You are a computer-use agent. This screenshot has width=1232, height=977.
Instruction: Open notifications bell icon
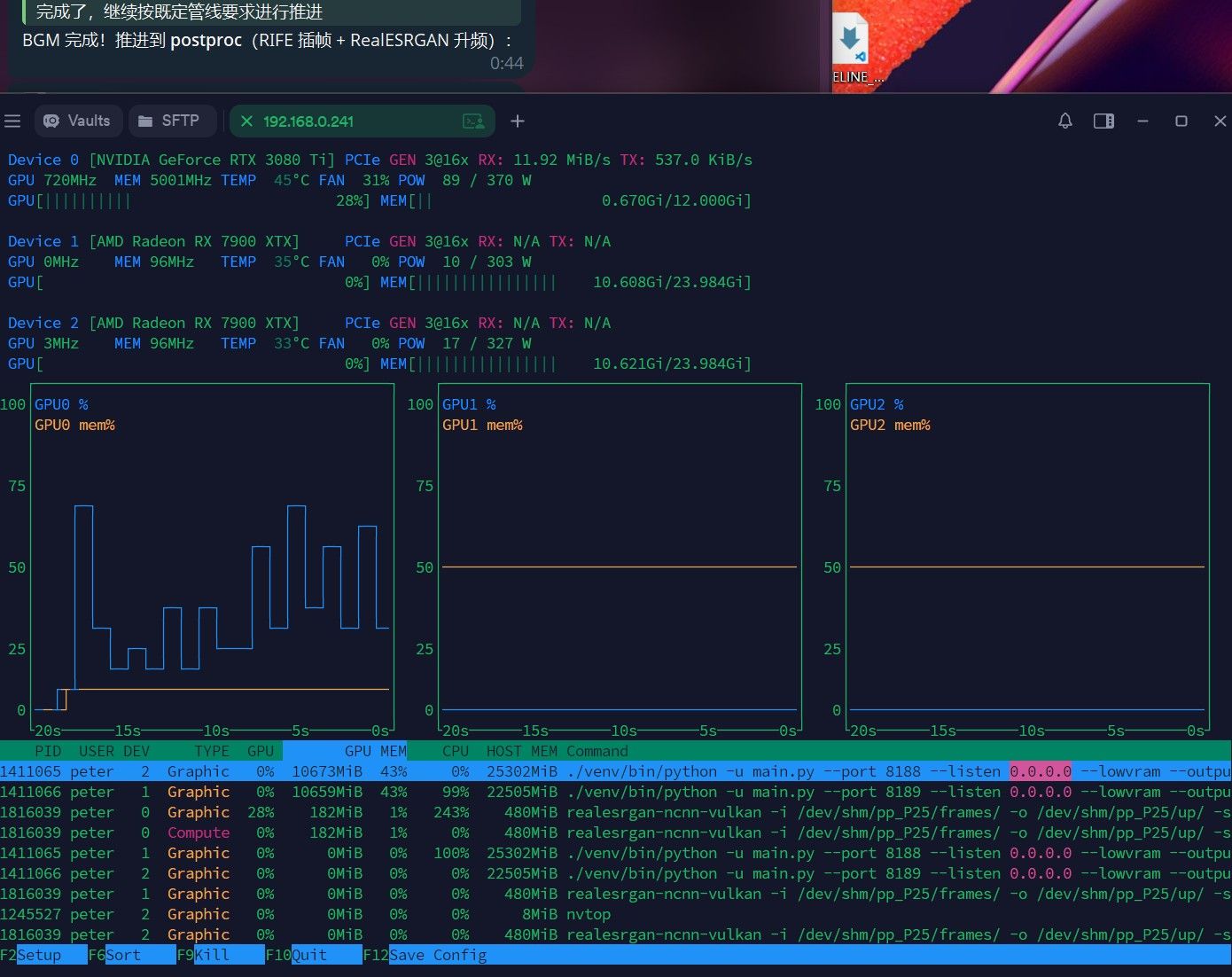pos(1065,121)
